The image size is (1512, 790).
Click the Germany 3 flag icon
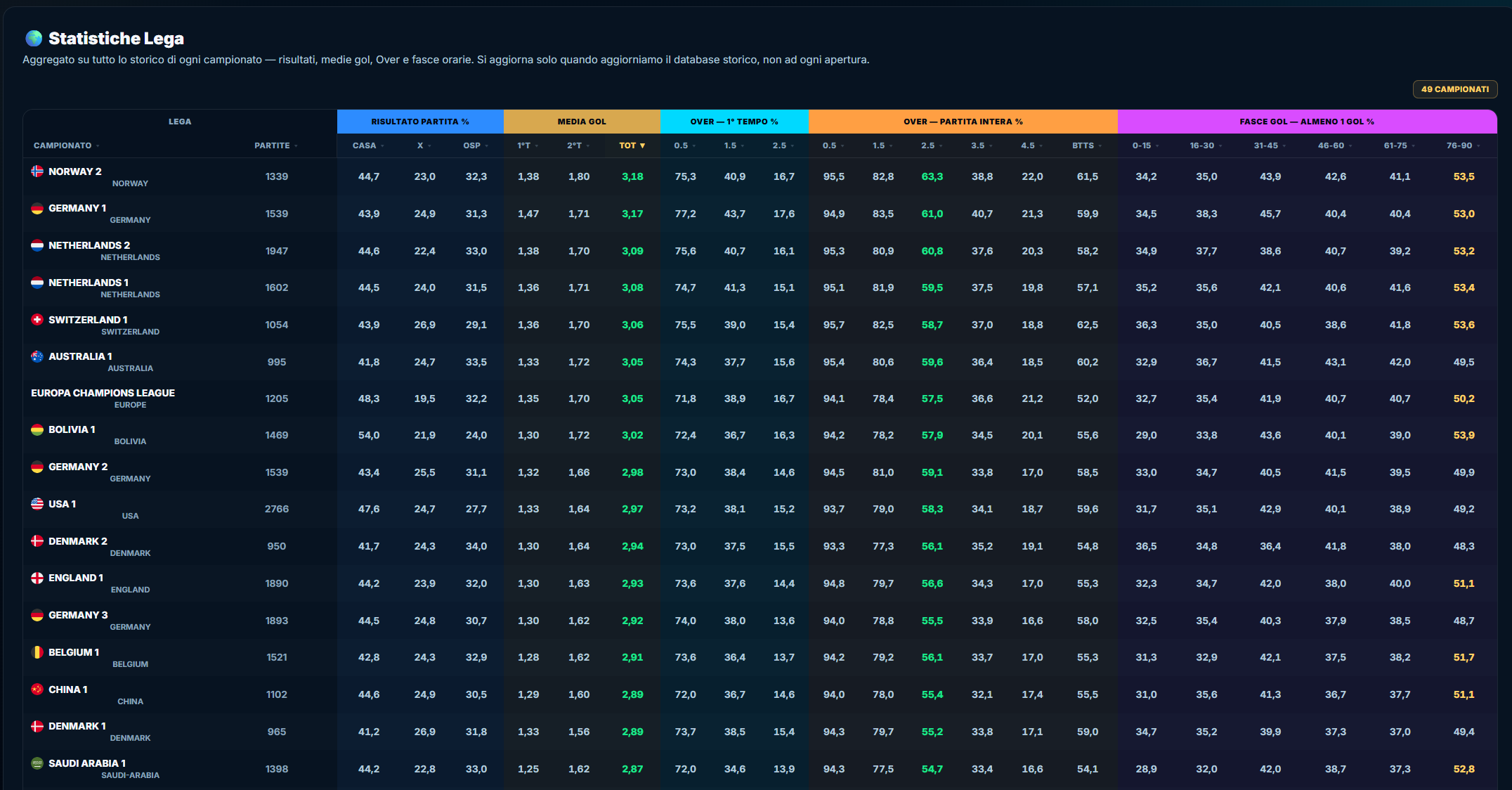click(37, 615)
